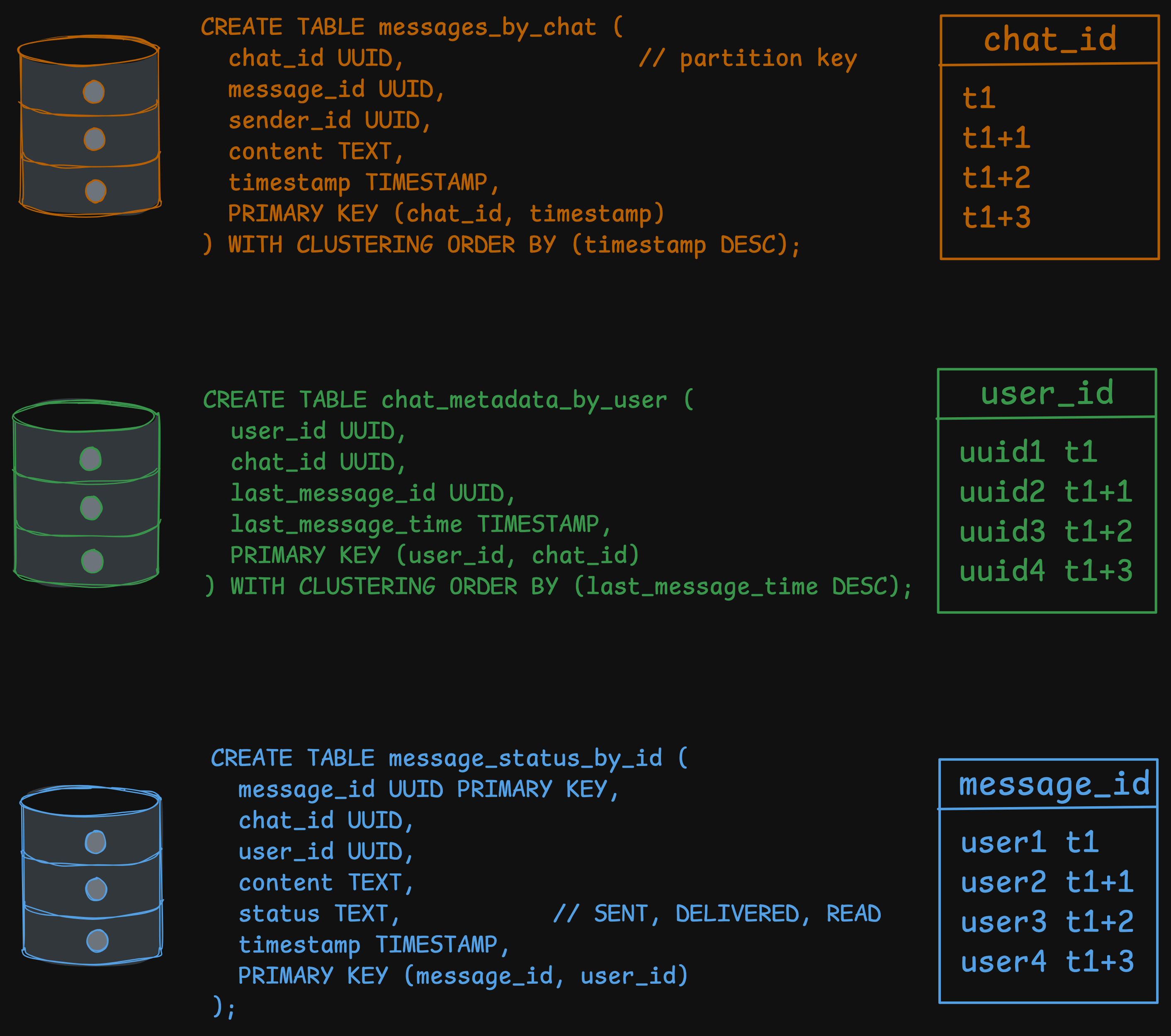The image size is (1171, 1036).
Task: Click bottom circle on blue database
Action: [97, 940]
